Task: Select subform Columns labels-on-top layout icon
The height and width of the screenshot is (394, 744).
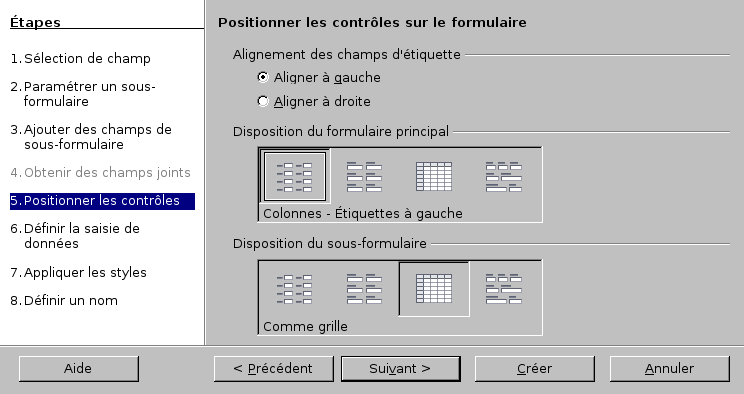Action: [x=364, y=289]
